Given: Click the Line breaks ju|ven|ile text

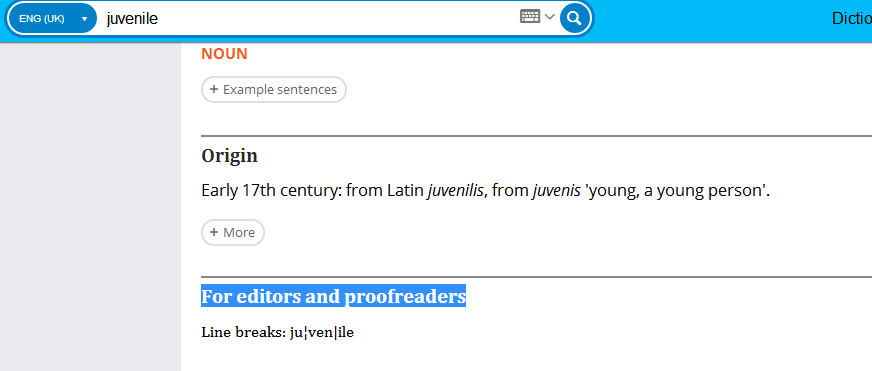Looking at the screenshot, I should point(278,333).
